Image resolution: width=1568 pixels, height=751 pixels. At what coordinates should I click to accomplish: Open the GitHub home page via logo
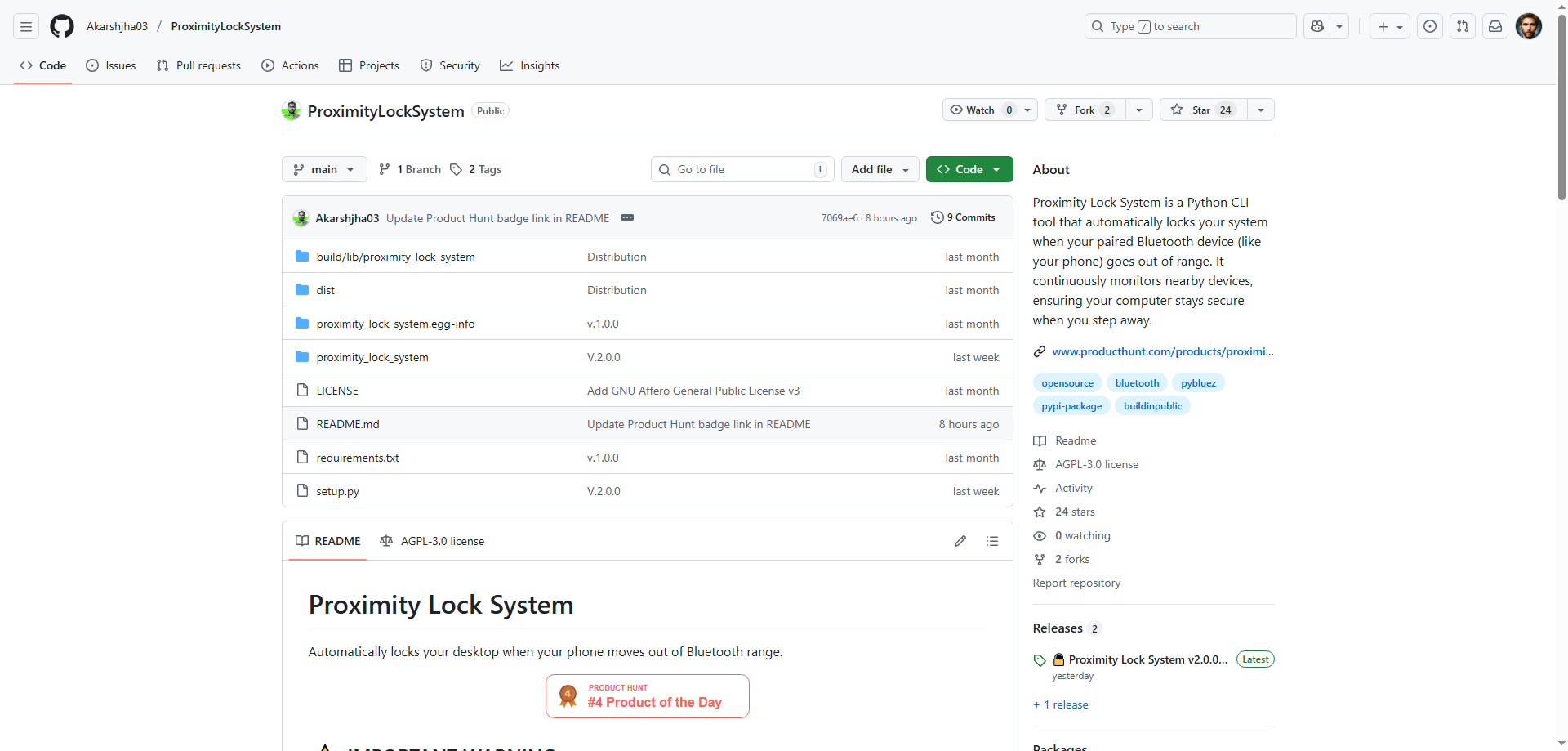tap(61, 26)
